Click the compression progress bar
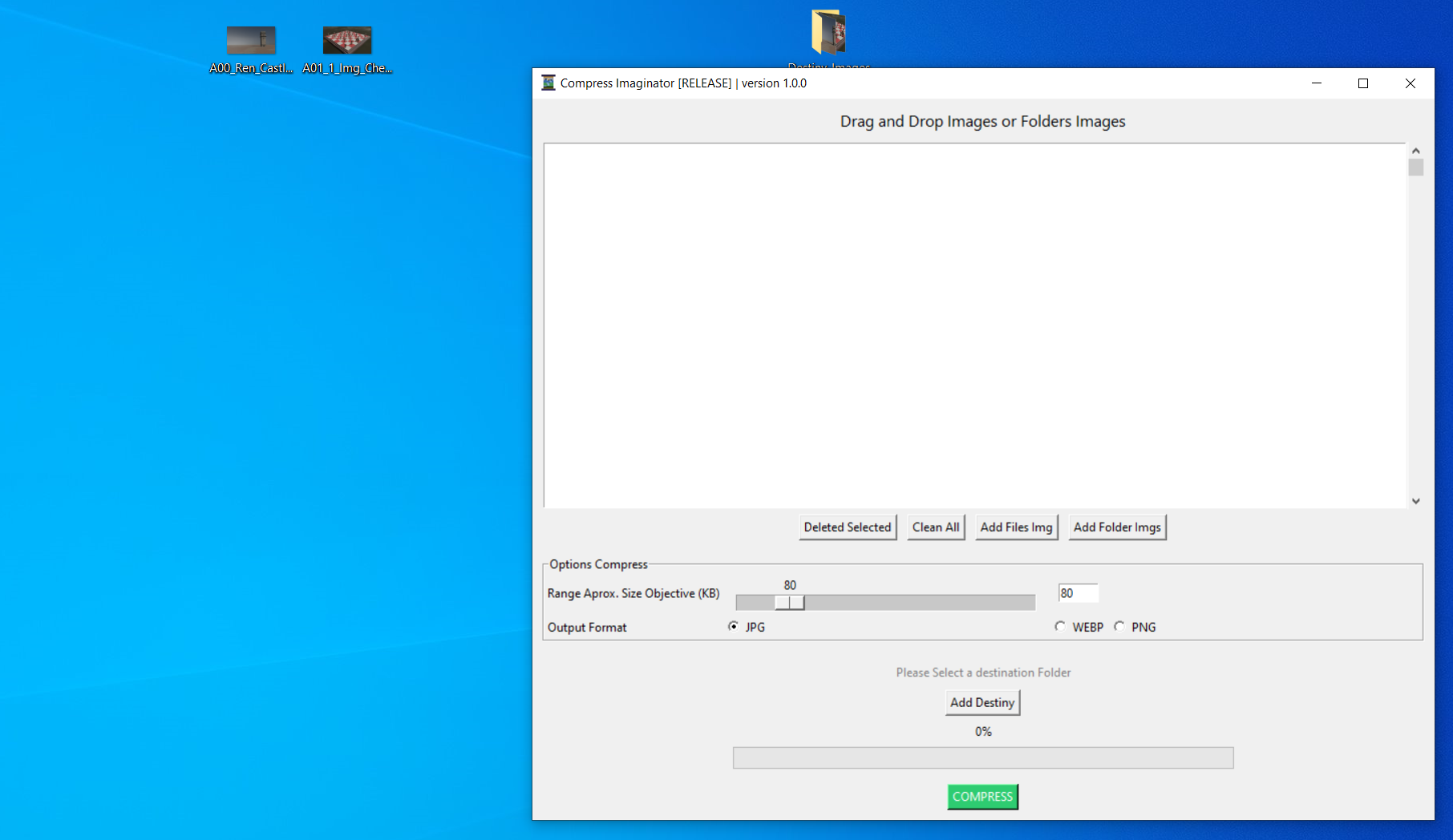 [983, 758]
